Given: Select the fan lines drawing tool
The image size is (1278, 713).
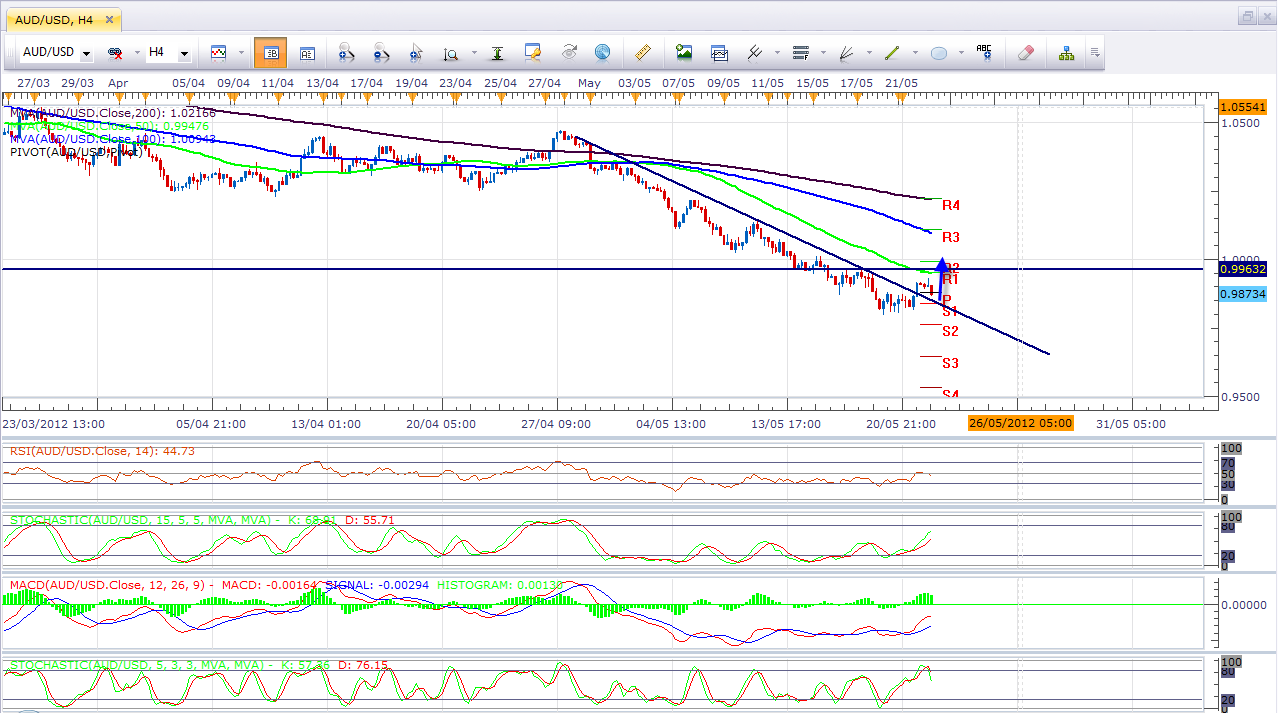Looking at the screenshot, I should tap(846, 52).
